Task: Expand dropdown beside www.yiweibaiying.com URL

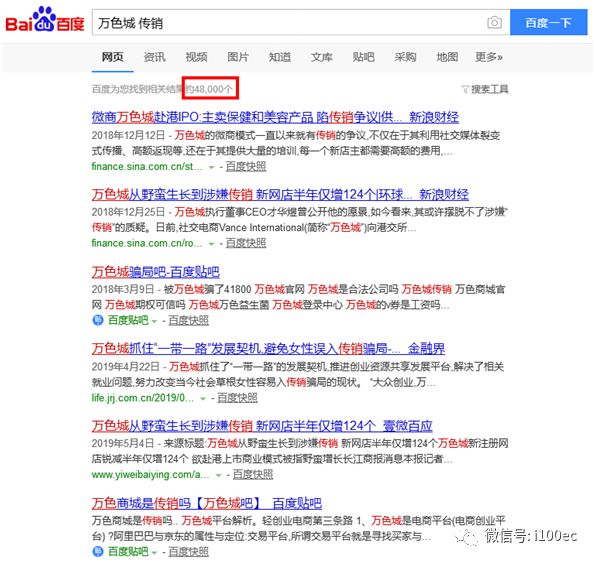Action: (218, 475)
